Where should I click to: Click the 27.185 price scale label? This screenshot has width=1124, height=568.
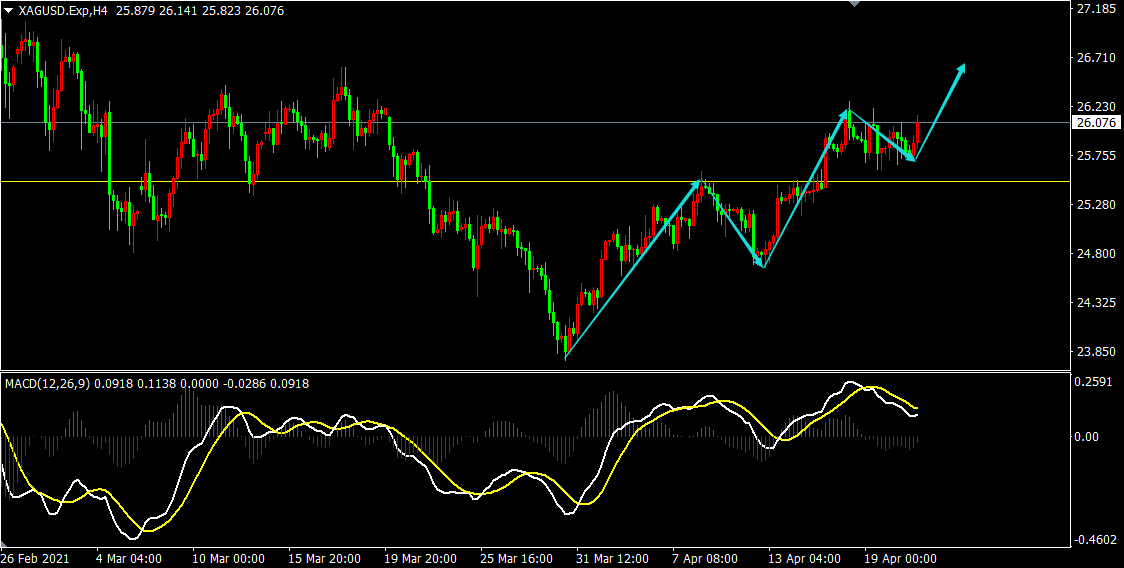point(1095,9)
